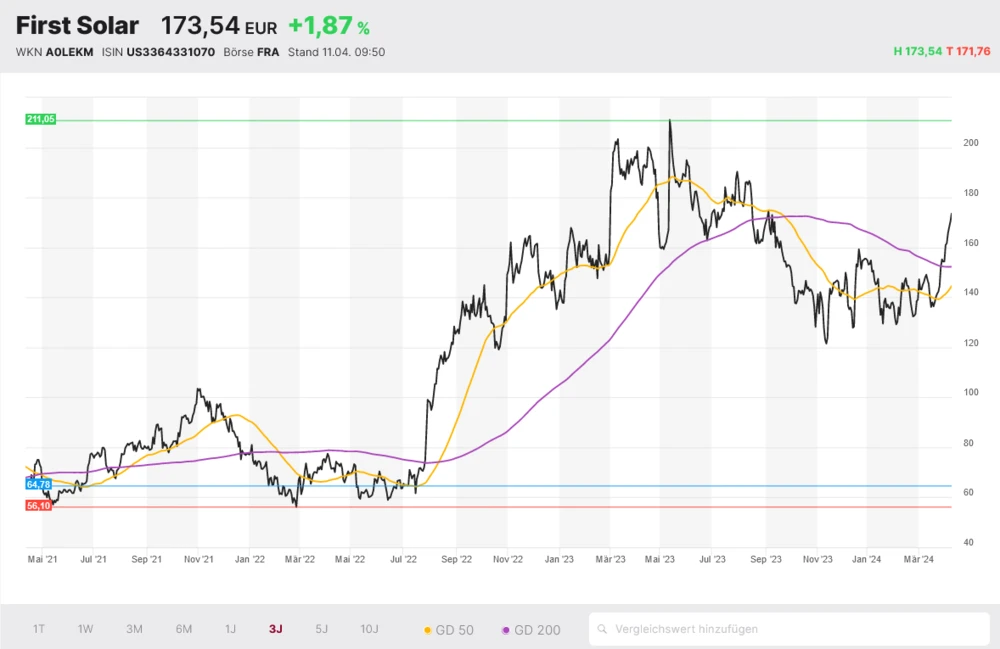Viewport: 1000px width, 649px height.
Task: Change chart to the 5J range
Action: coord(321,629)
